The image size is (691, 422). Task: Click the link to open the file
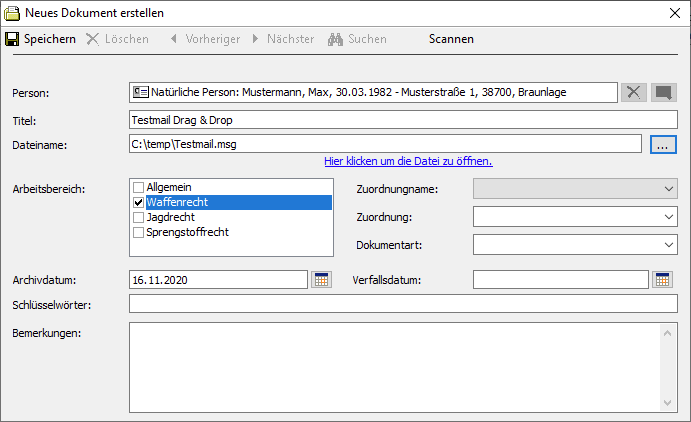[x=408, y=161]
